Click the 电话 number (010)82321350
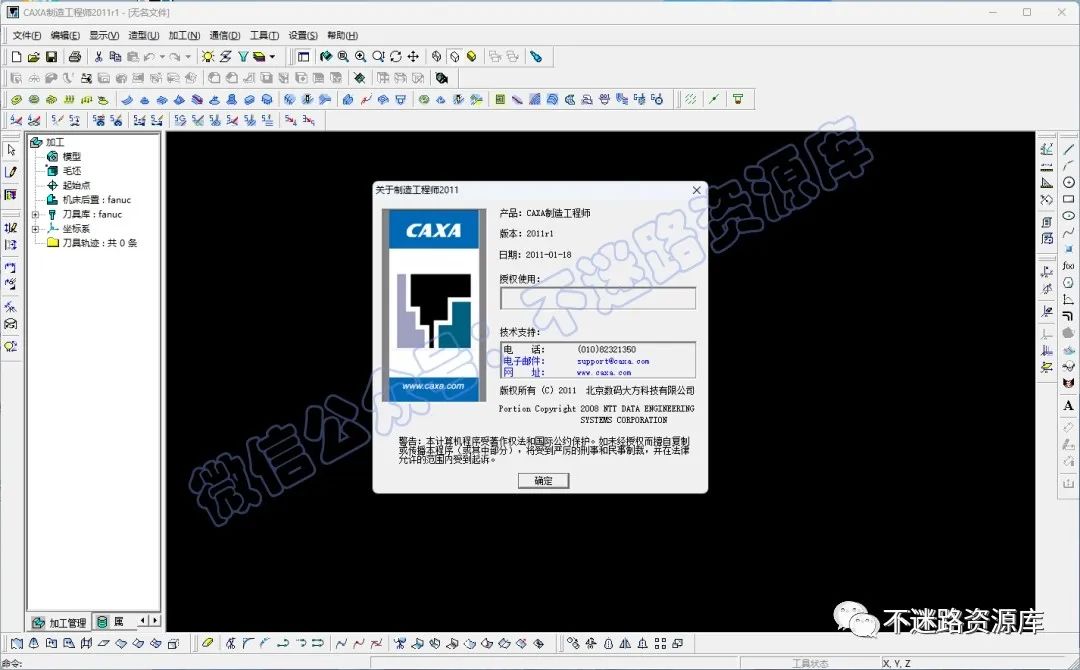 [607, 349]
